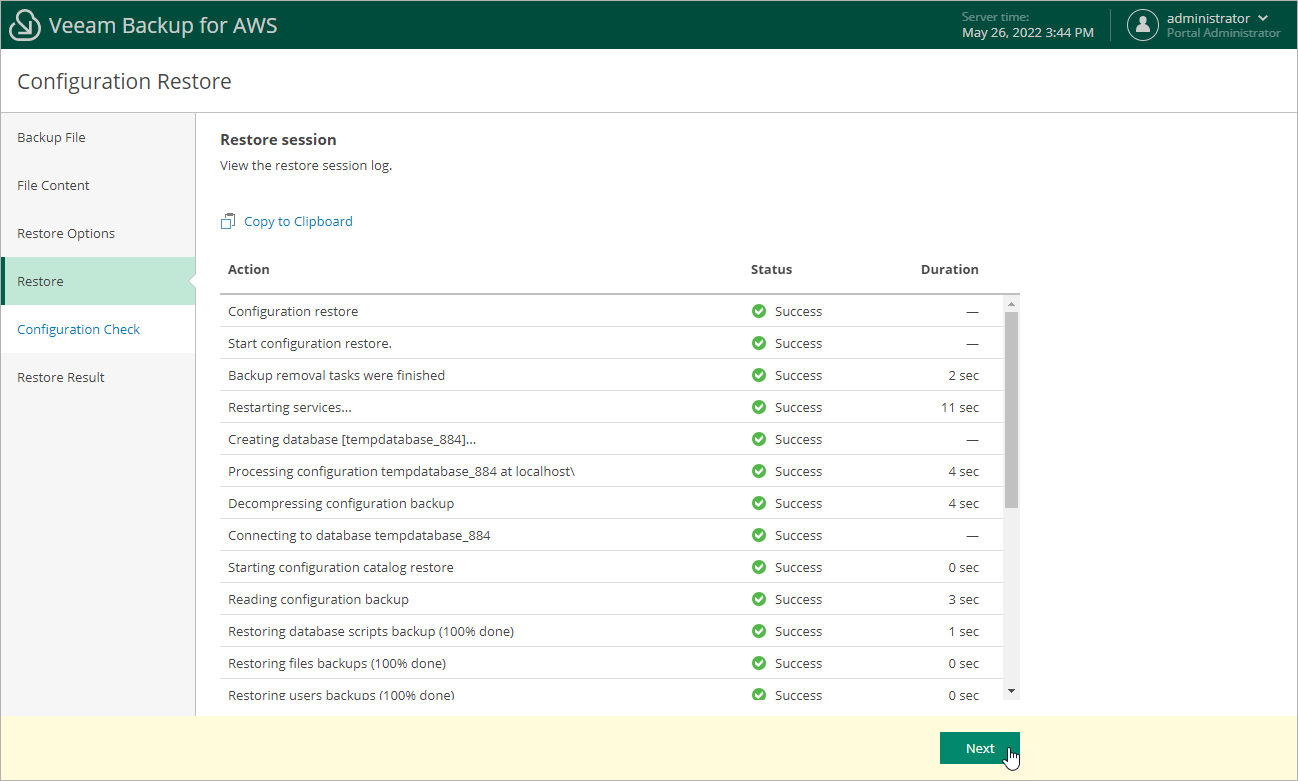Select the Backup removal tasks were finished row
This screenshot has width=1298, height=781.
click(x=336, y=375)
